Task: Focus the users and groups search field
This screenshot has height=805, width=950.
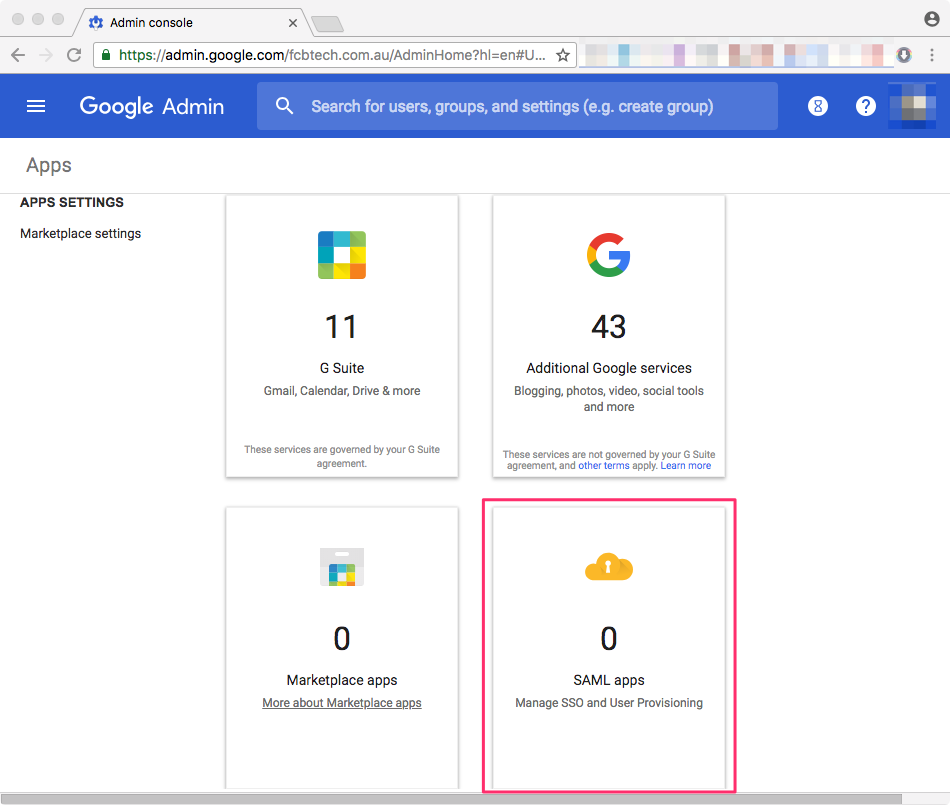Action: pyautogui.click(x=517, y=106)
